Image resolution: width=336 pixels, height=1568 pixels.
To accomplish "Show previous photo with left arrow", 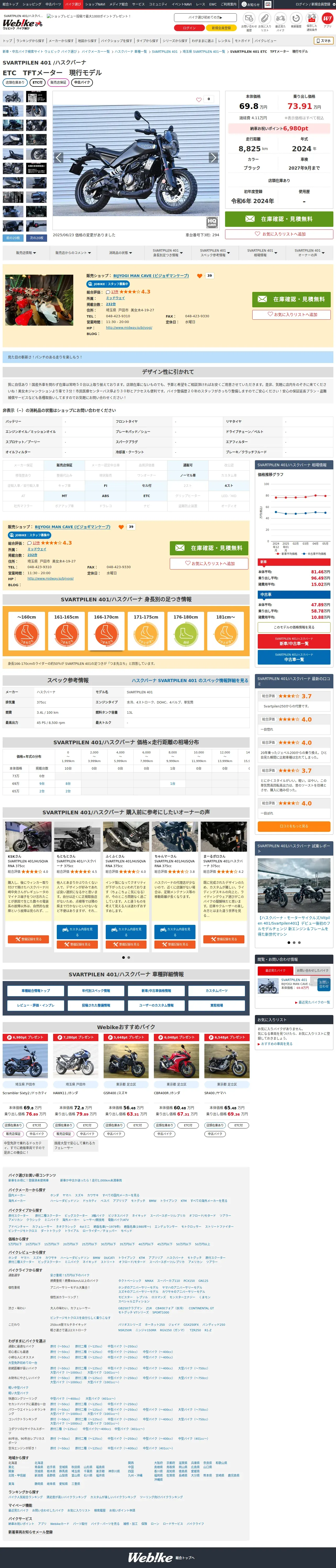I will (59, 158).
